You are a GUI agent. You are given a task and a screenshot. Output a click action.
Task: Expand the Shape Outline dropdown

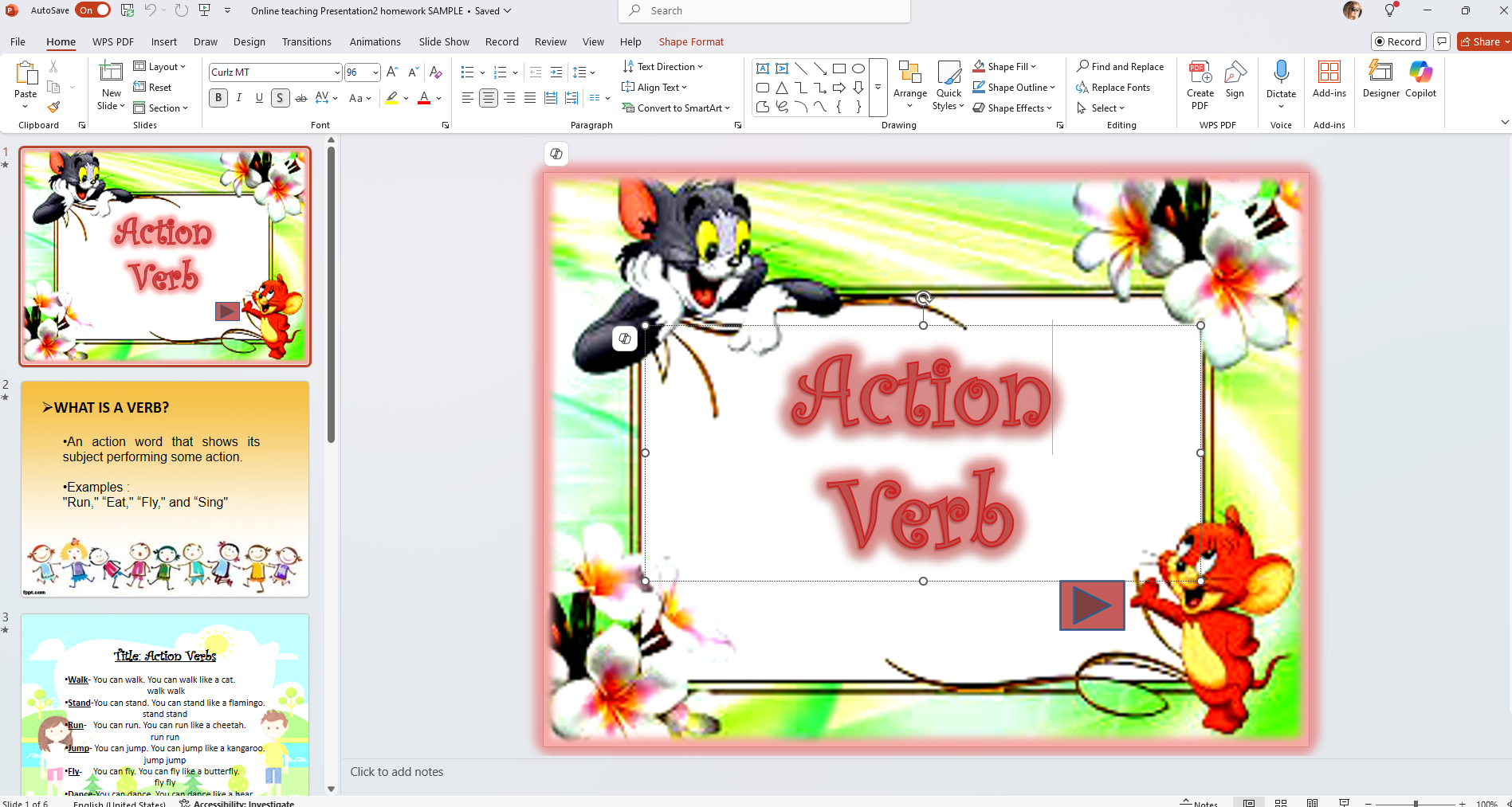1014,88
